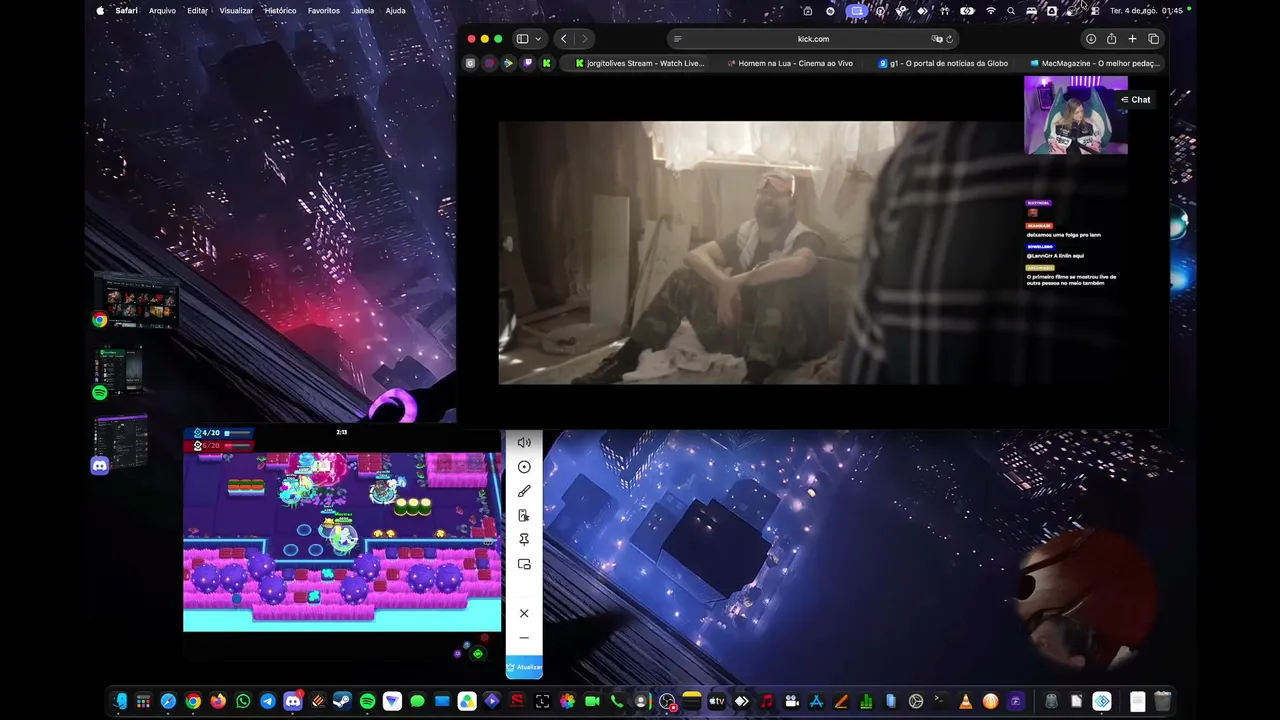1280x720 pixels.
Task: Open the Janela menu
Action: point(363,10)
